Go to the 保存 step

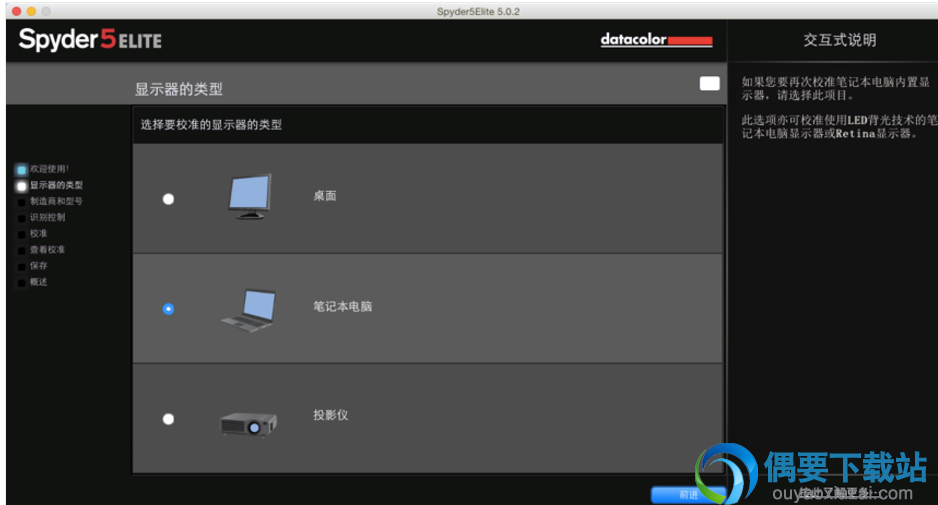coord(38,266)
